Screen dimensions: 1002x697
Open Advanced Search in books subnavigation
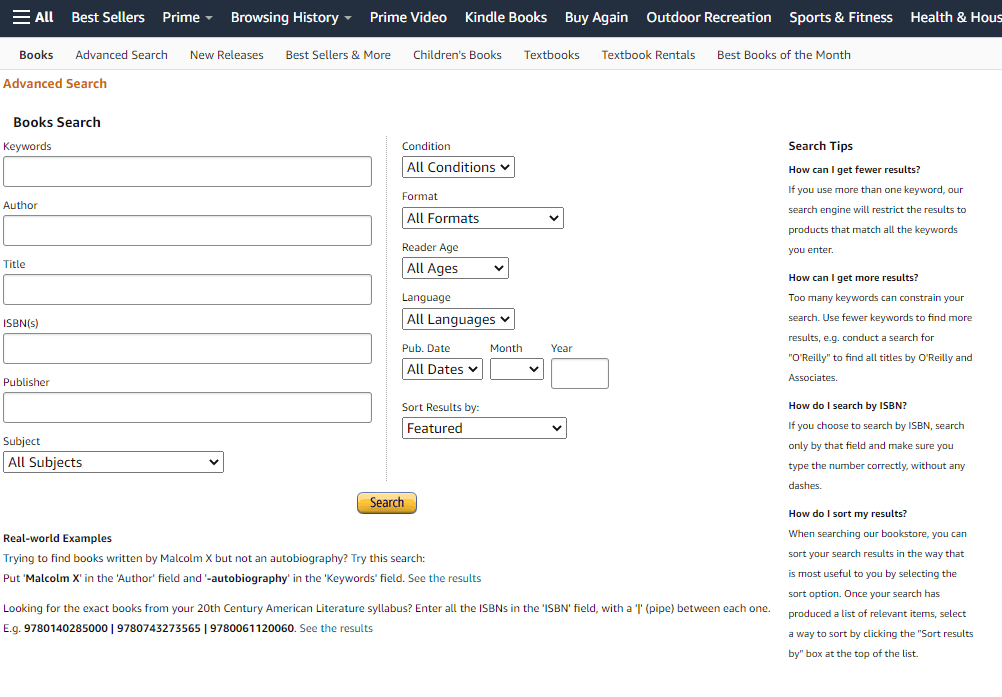coord(121,55)
